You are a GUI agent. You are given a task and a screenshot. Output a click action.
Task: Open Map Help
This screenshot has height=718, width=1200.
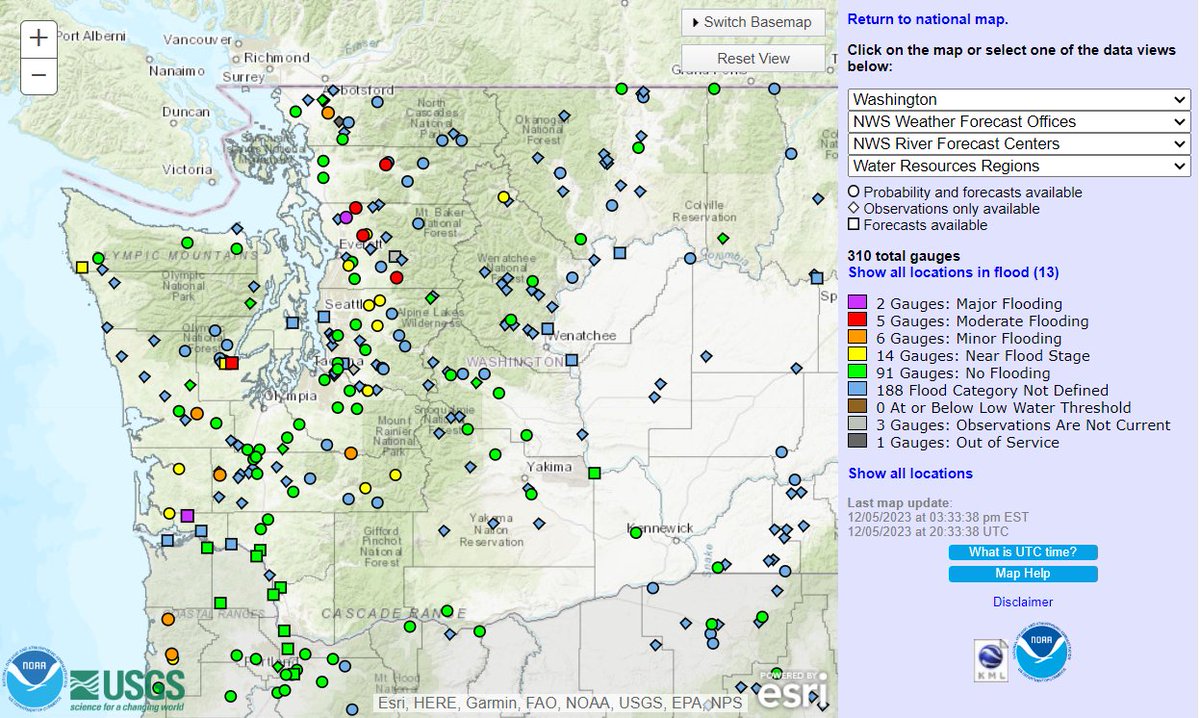pyautogui.click(x=1022, y=574)
